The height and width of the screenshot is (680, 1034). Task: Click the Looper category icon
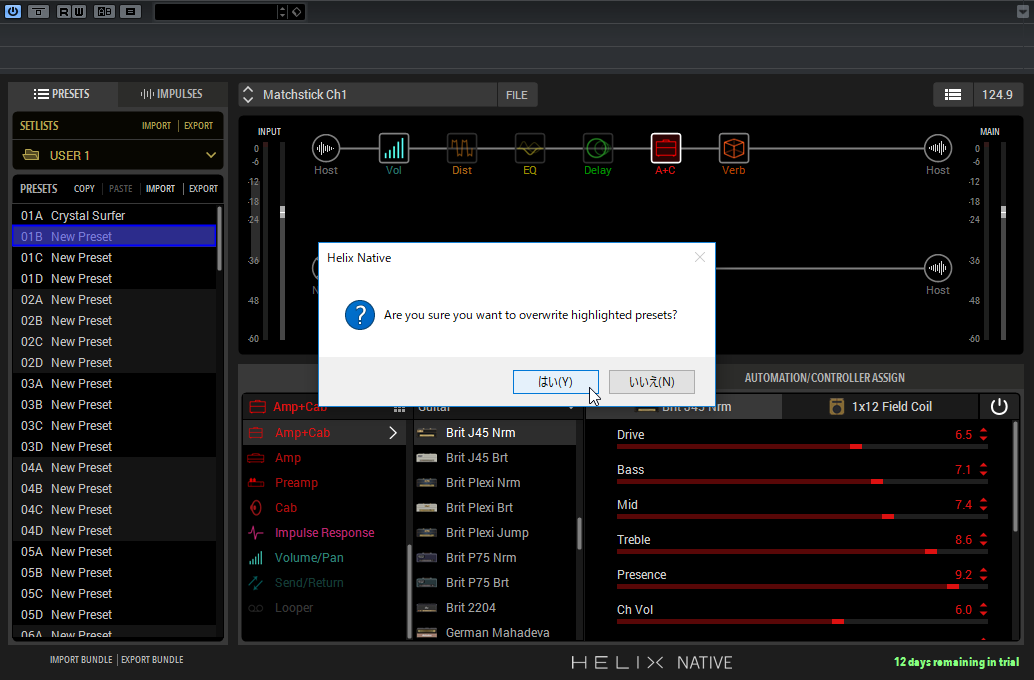[x=256, y=608]
